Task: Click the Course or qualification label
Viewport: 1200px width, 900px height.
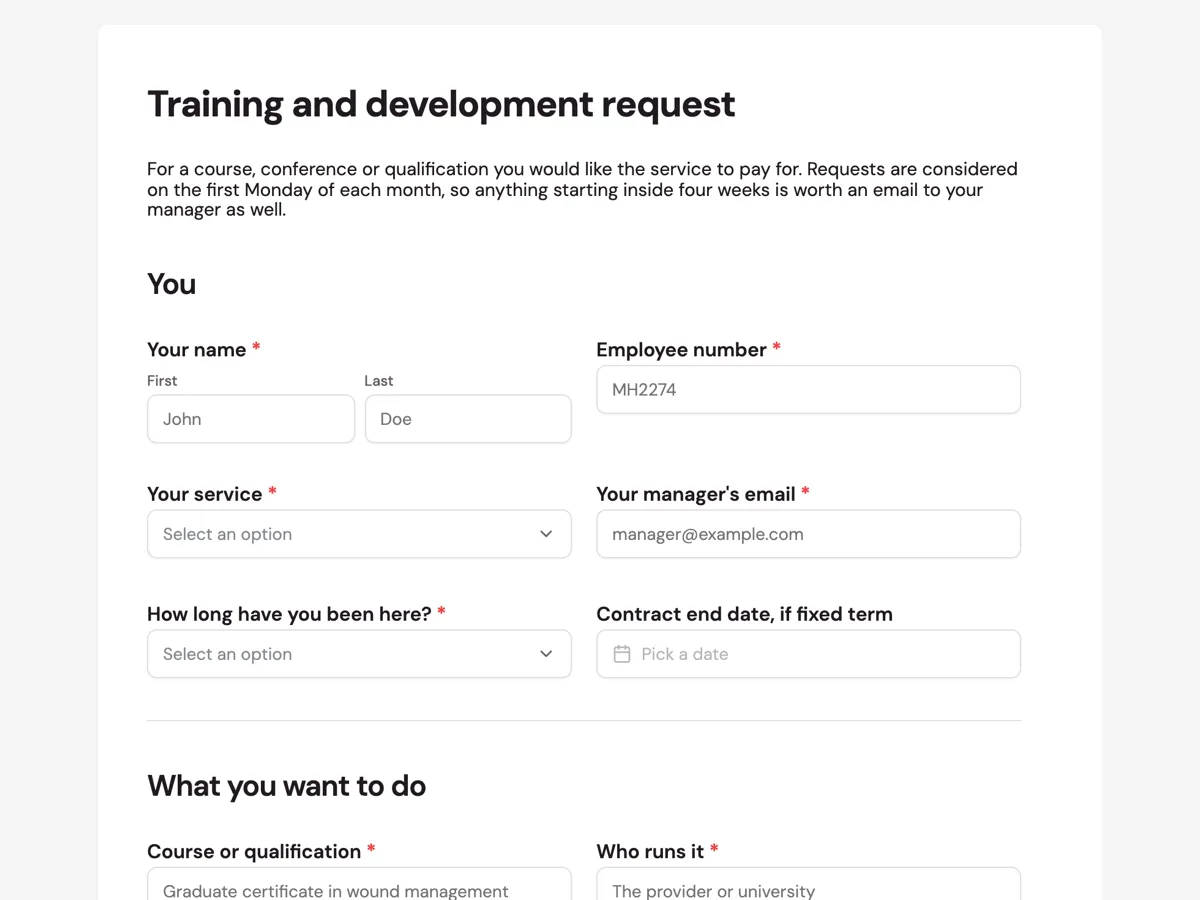Action: click(x=254, y=852)
